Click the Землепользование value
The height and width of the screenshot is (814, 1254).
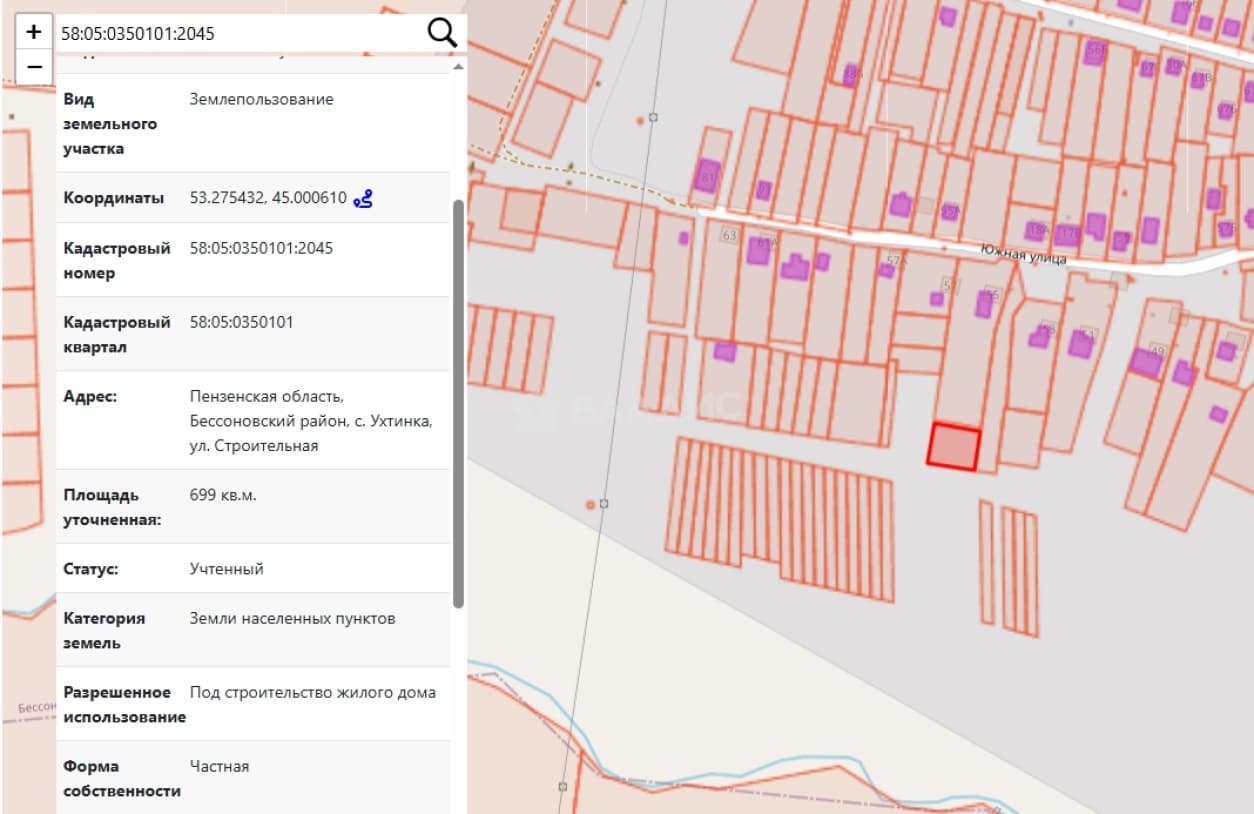click(x=262, y=99)
